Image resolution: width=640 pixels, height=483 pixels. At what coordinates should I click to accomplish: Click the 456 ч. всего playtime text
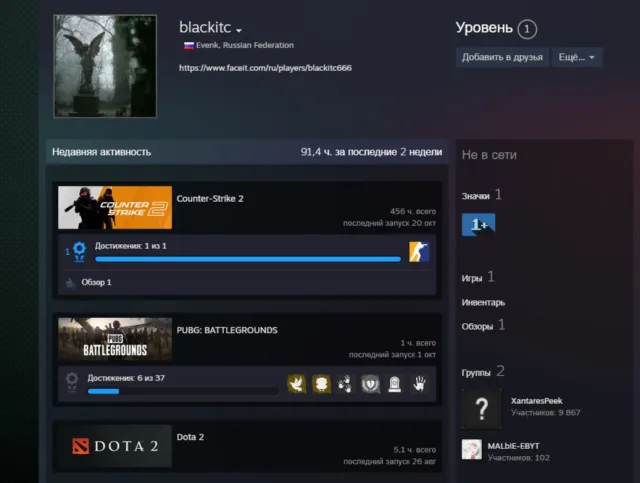[413, 211]
